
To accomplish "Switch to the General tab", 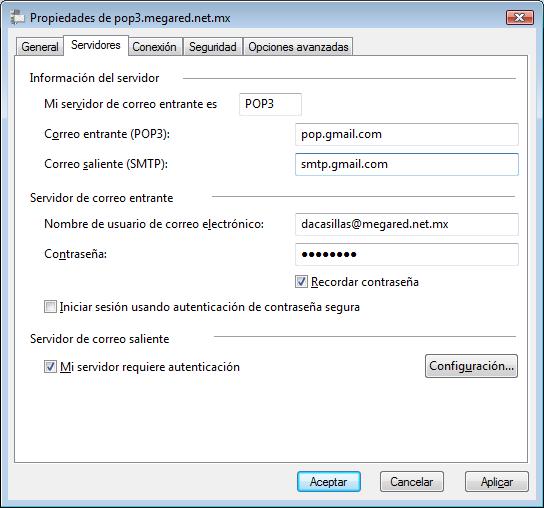I will 40,47.
